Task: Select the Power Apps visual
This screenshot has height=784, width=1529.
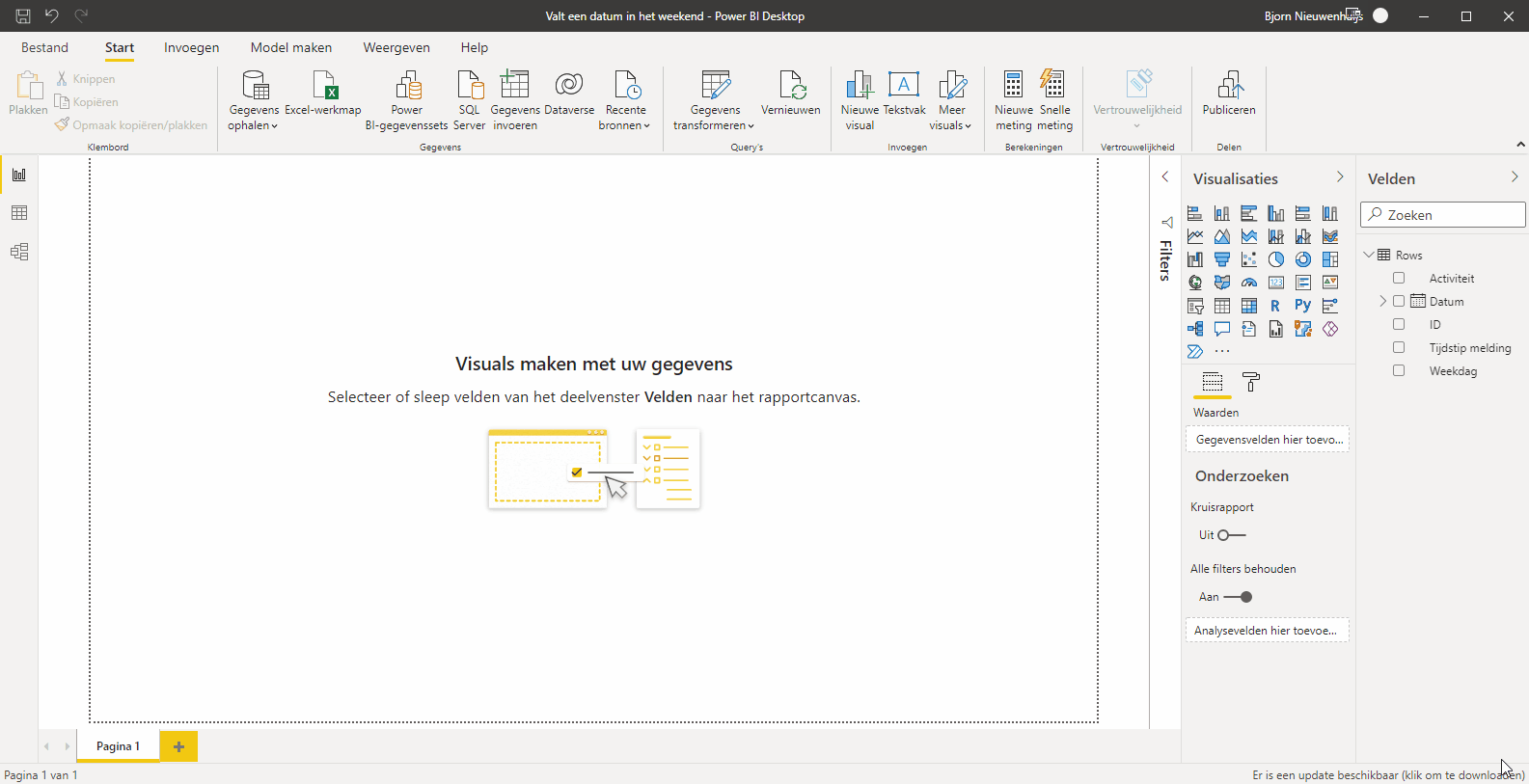Action: pyautogui.click(x=1330, y=329)
